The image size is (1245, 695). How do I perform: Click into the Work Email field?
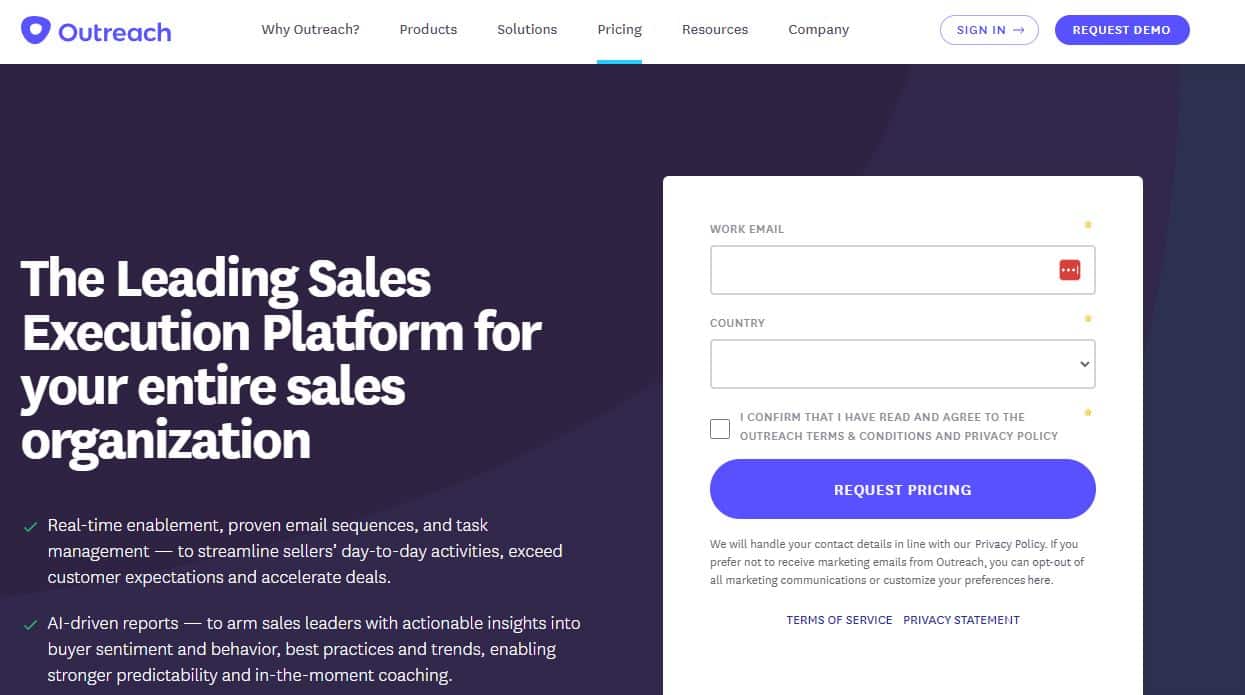(880, 270)
